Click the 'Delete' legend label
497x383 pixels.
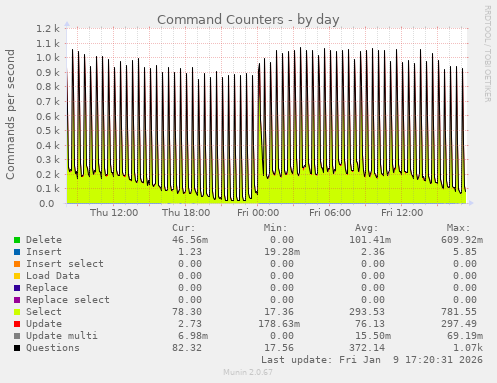pos(44,240)
